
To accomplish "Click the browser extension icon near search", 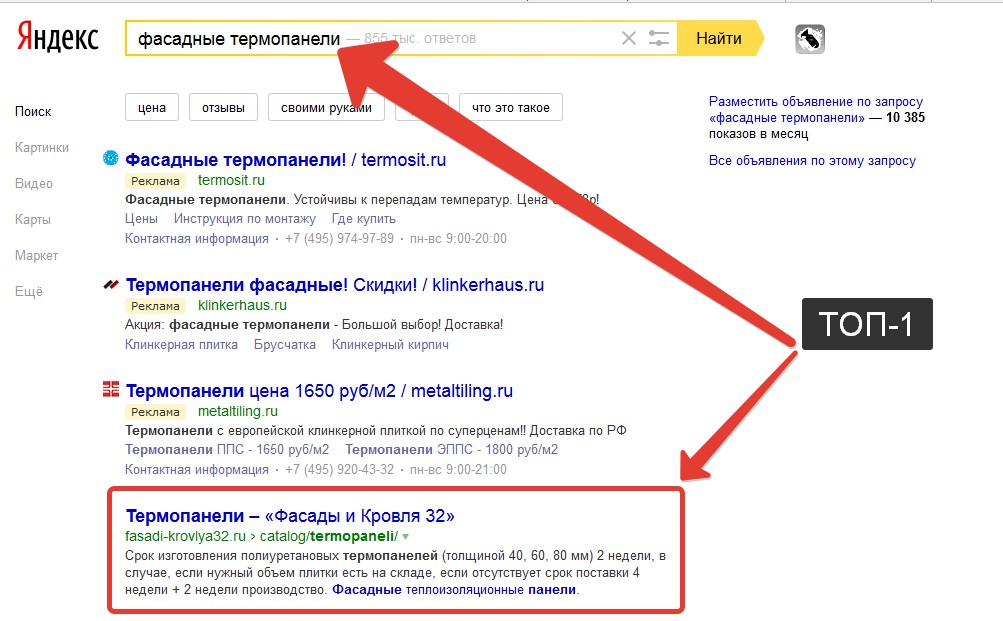I will point(810,39).
